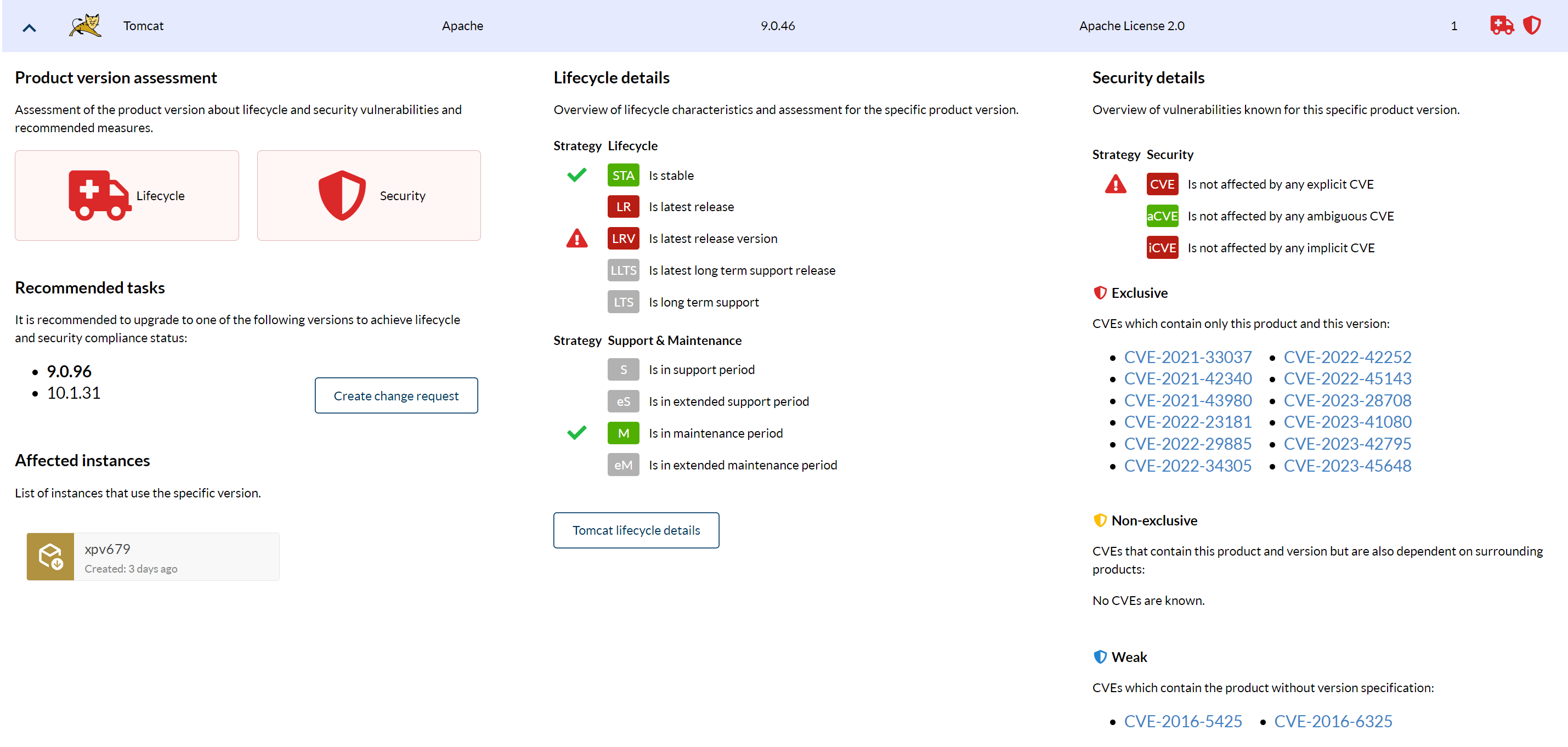Click 'Is latest long term support release' label

tap(741, 270)
